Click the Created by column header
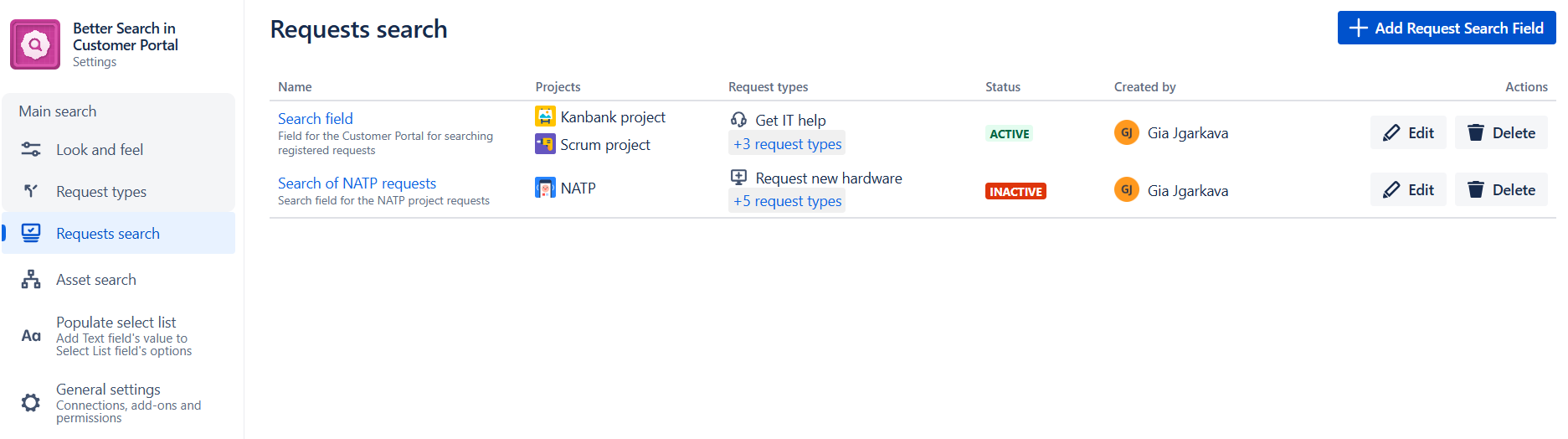1568x439 pixels. (x=1144, y=87)
